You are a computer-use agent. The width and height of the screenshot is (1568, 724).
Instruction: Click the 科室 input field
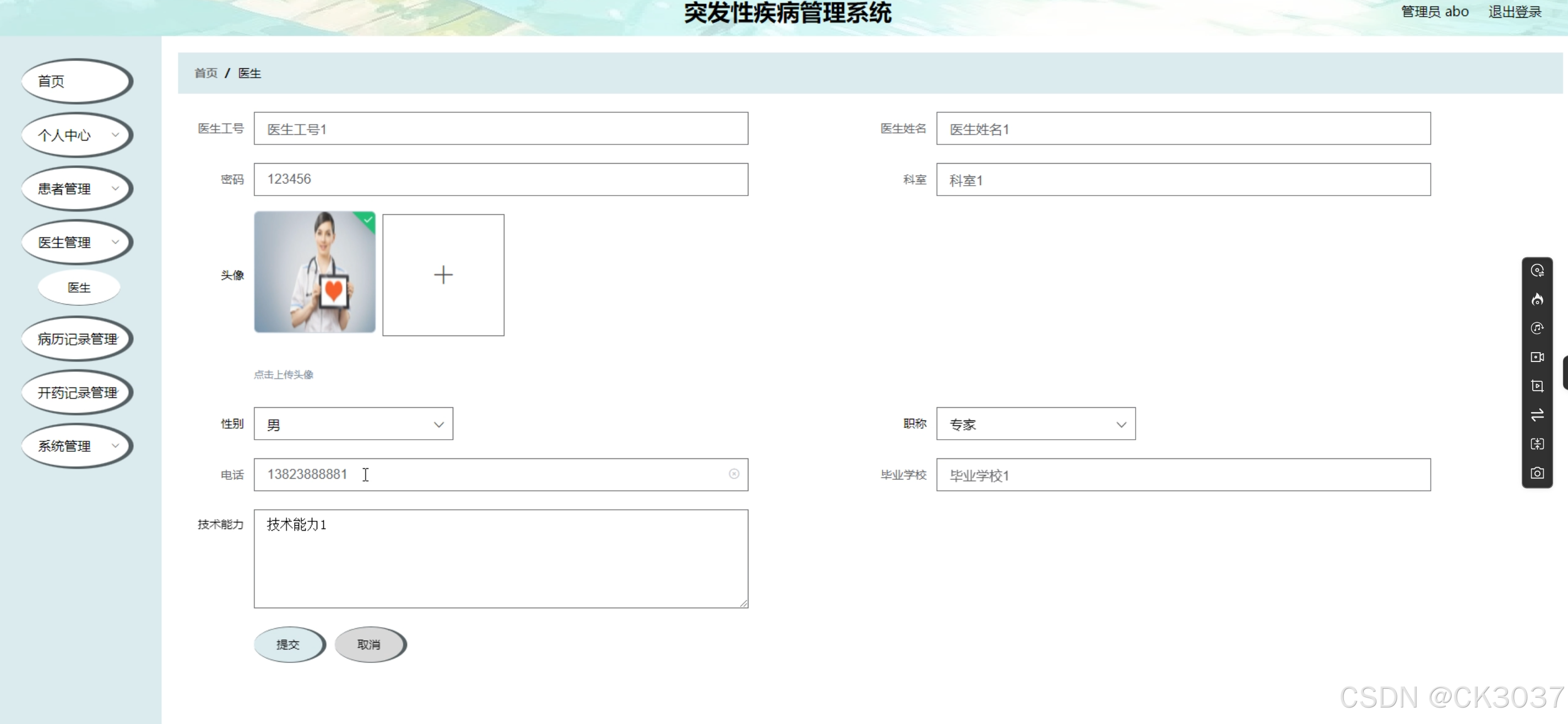tap(1184, 180)
